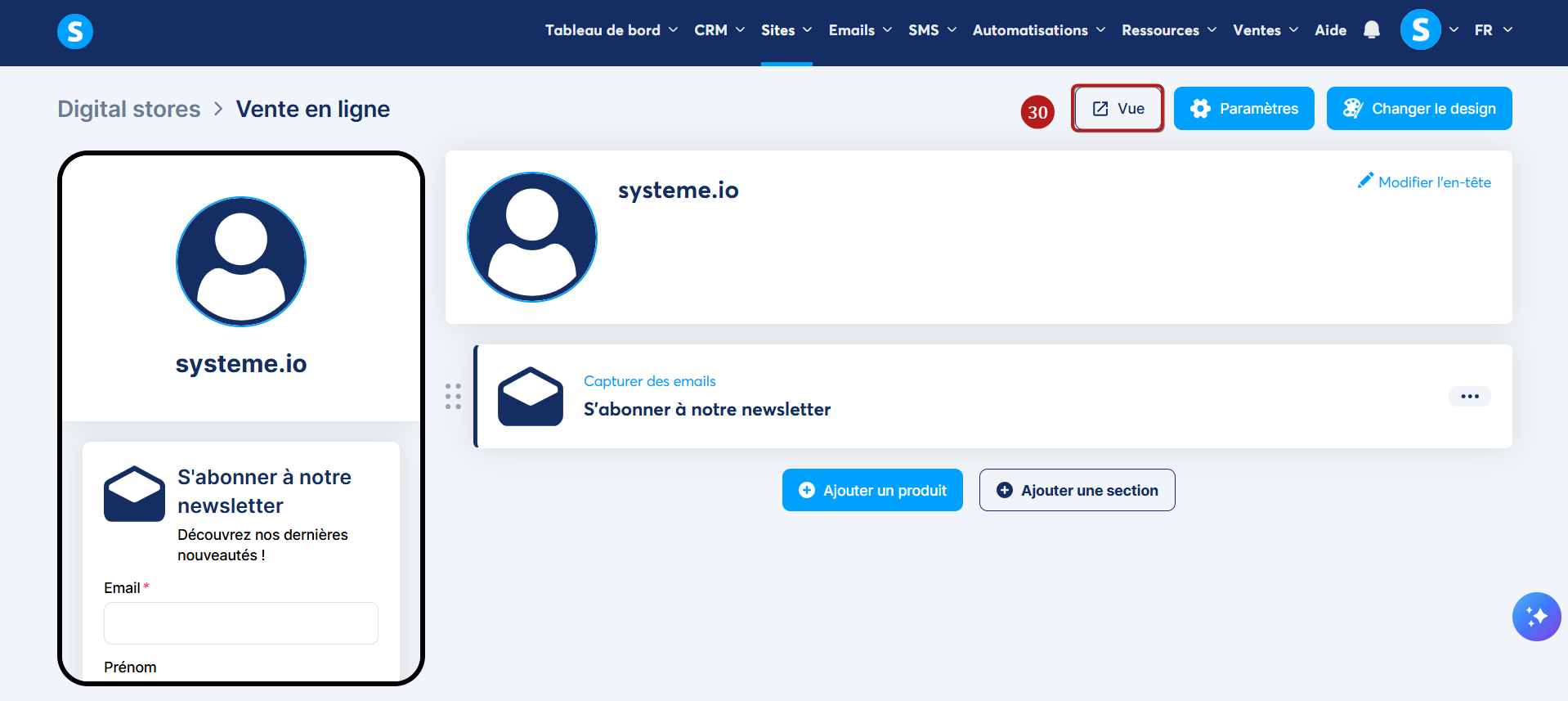This screenshot has width=1568, height=701.
Task: Expand the CRM dropdown
Action: tap(719, 30)
